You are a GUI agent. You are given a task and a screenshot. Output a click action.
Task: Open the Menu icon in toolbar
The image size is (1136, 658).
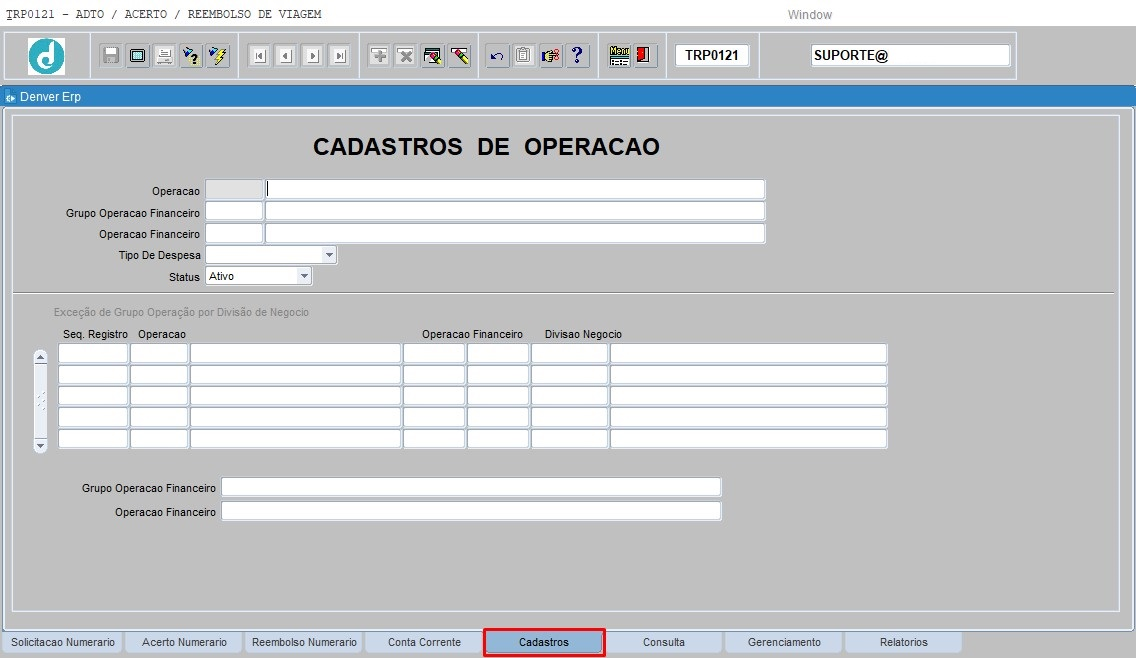tap(619, 56)
